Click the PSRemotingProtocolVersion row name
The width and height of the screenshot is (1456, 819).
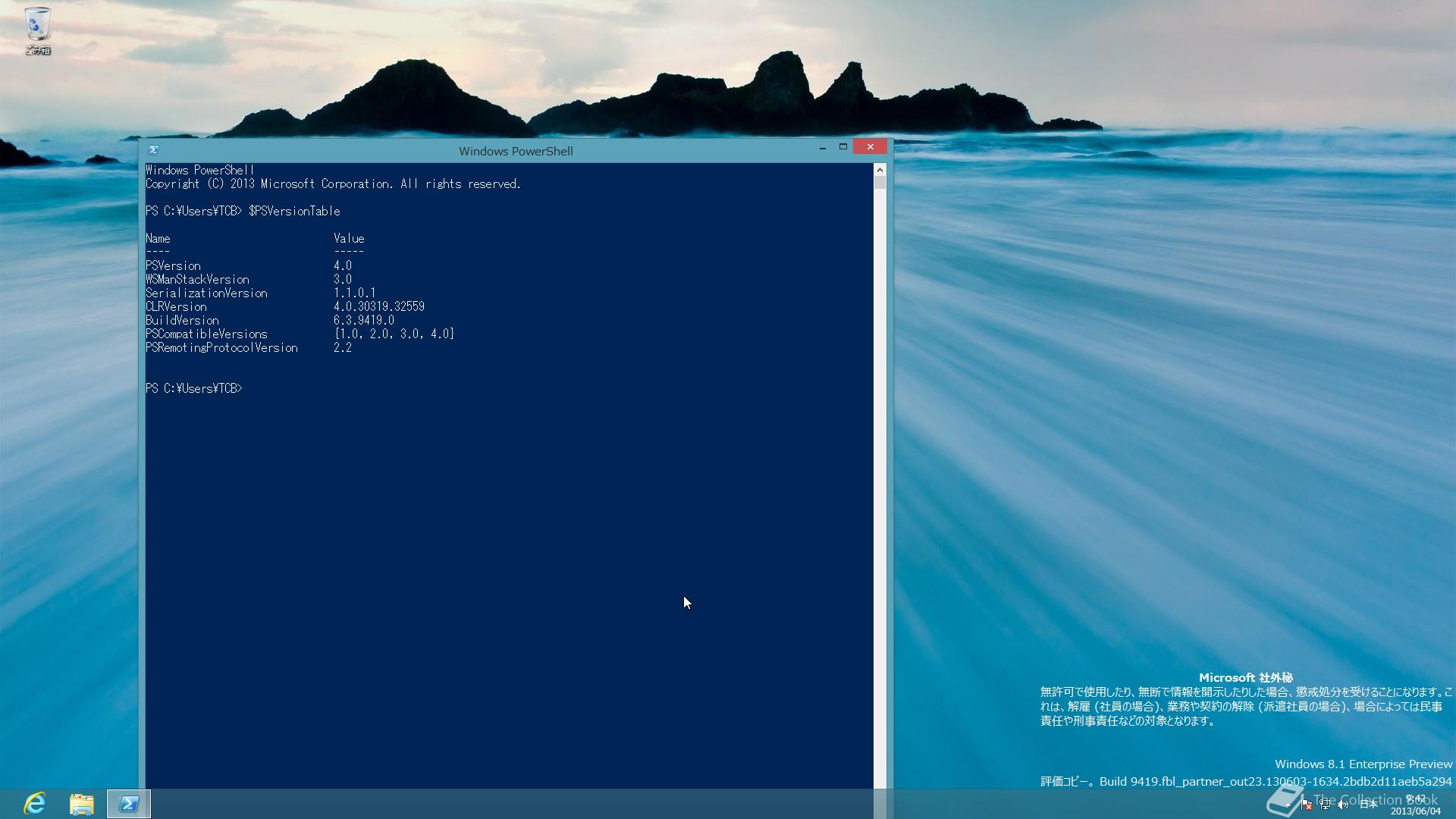pos(221,347)
